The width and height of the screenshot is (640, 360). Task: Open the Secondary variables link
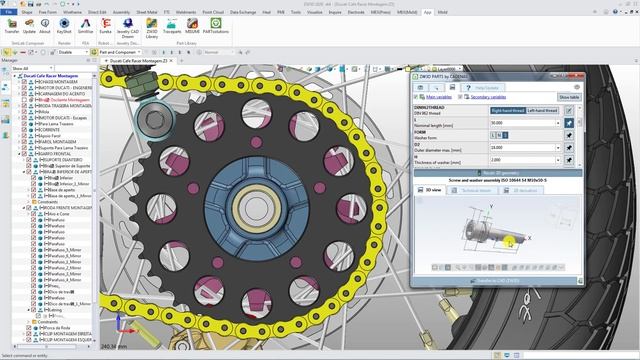pos(488,97)
